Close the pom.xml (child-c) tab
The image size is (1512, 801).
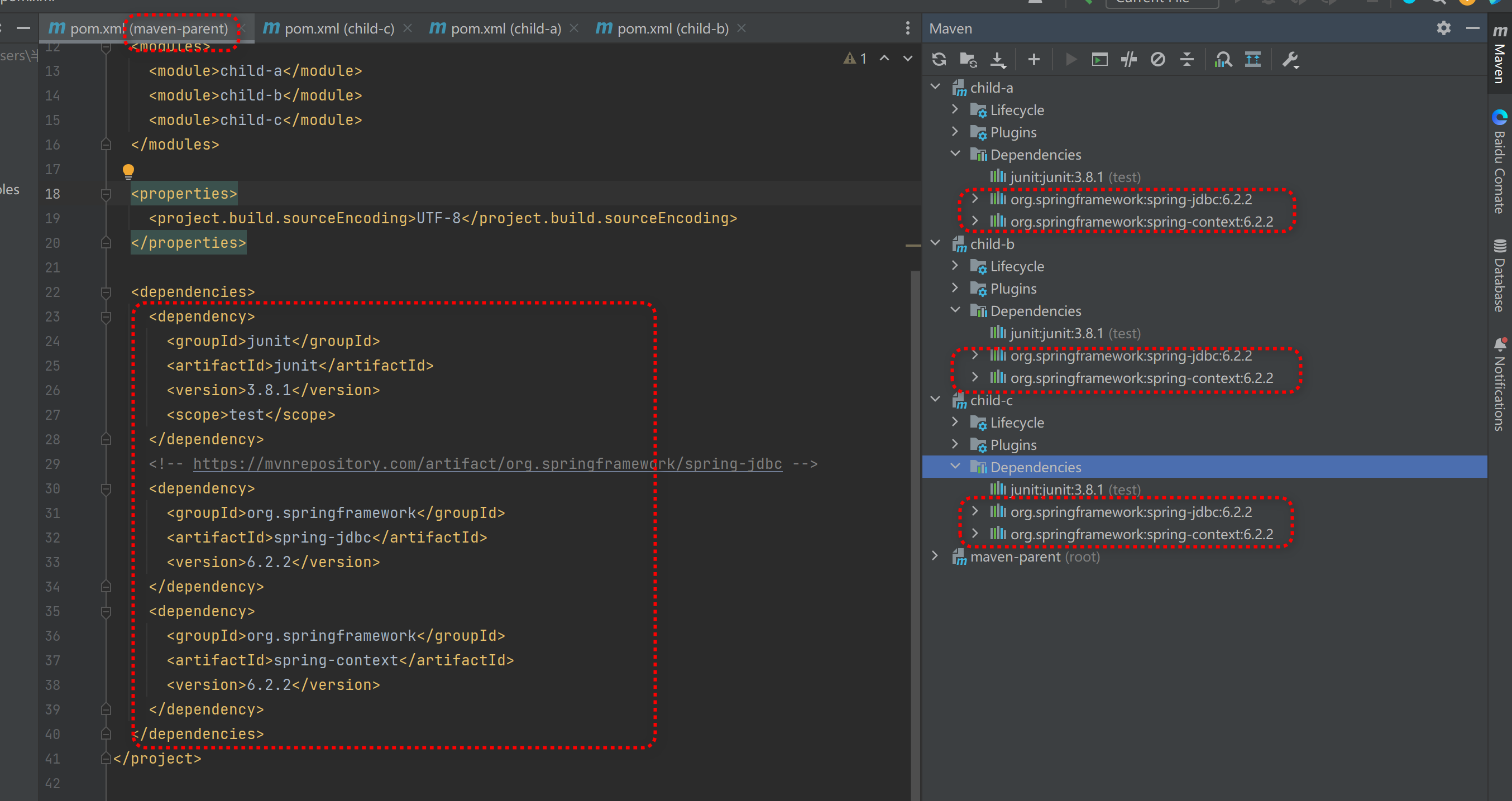408,28
